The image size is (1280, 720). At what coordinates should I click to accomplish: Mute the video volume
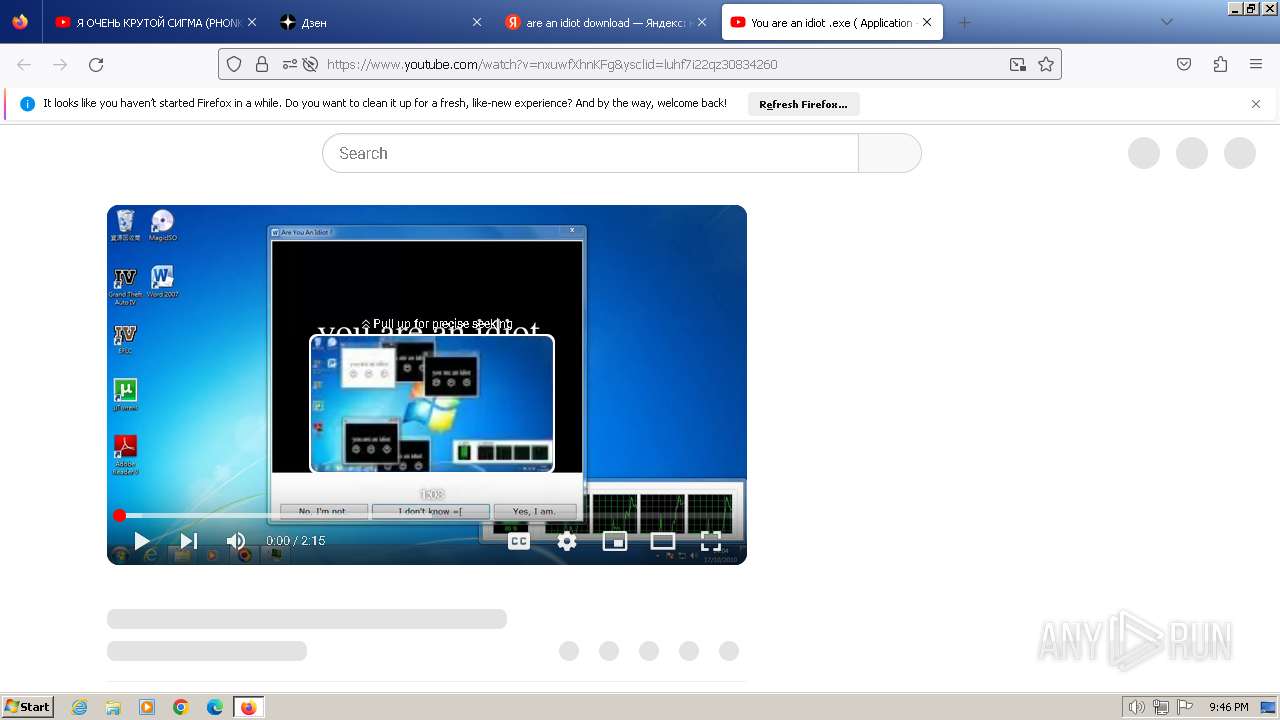(236, 541)
